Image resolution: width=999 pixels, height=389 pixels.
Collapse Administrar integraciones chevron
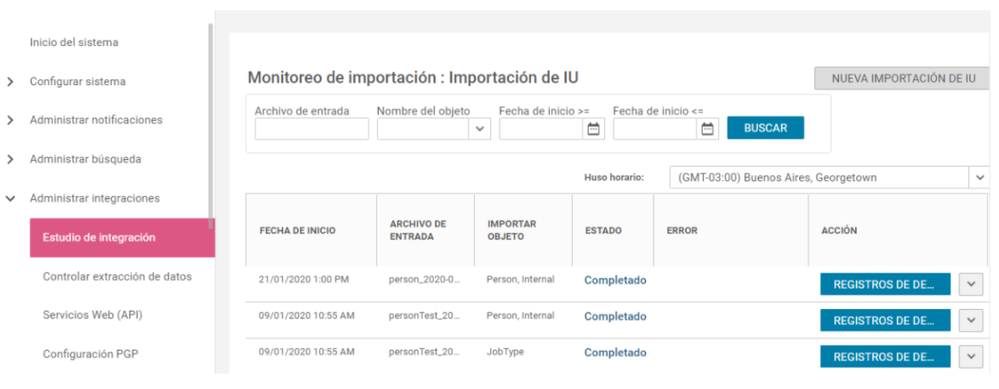10,199
